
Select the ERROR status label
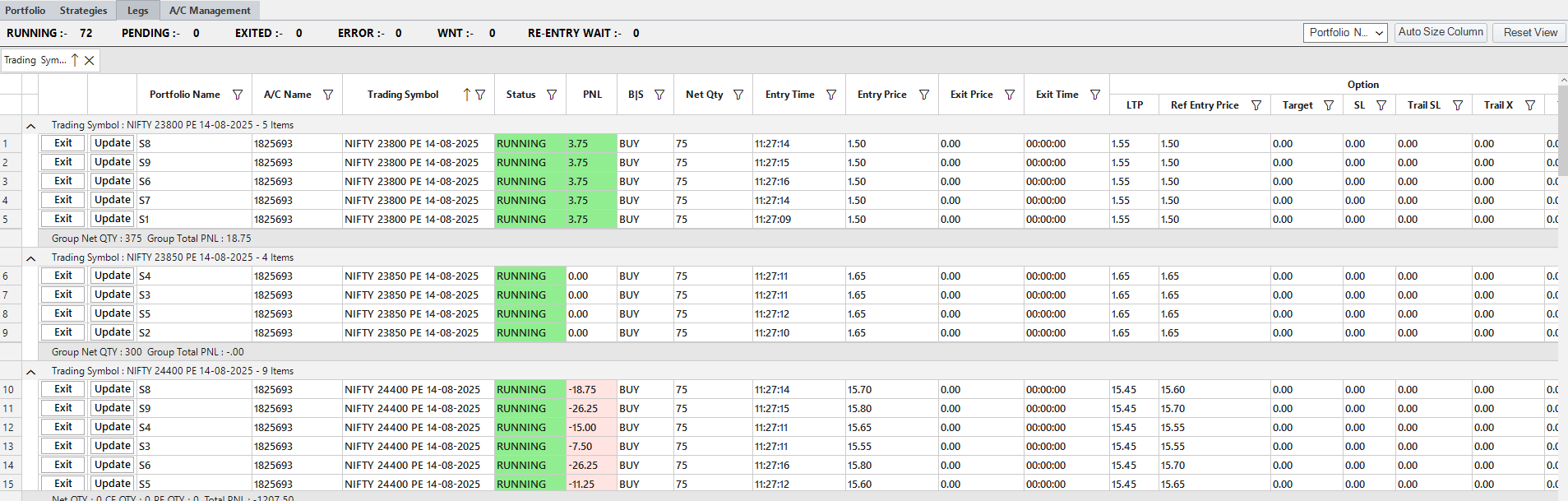click(x=361, y=33)
